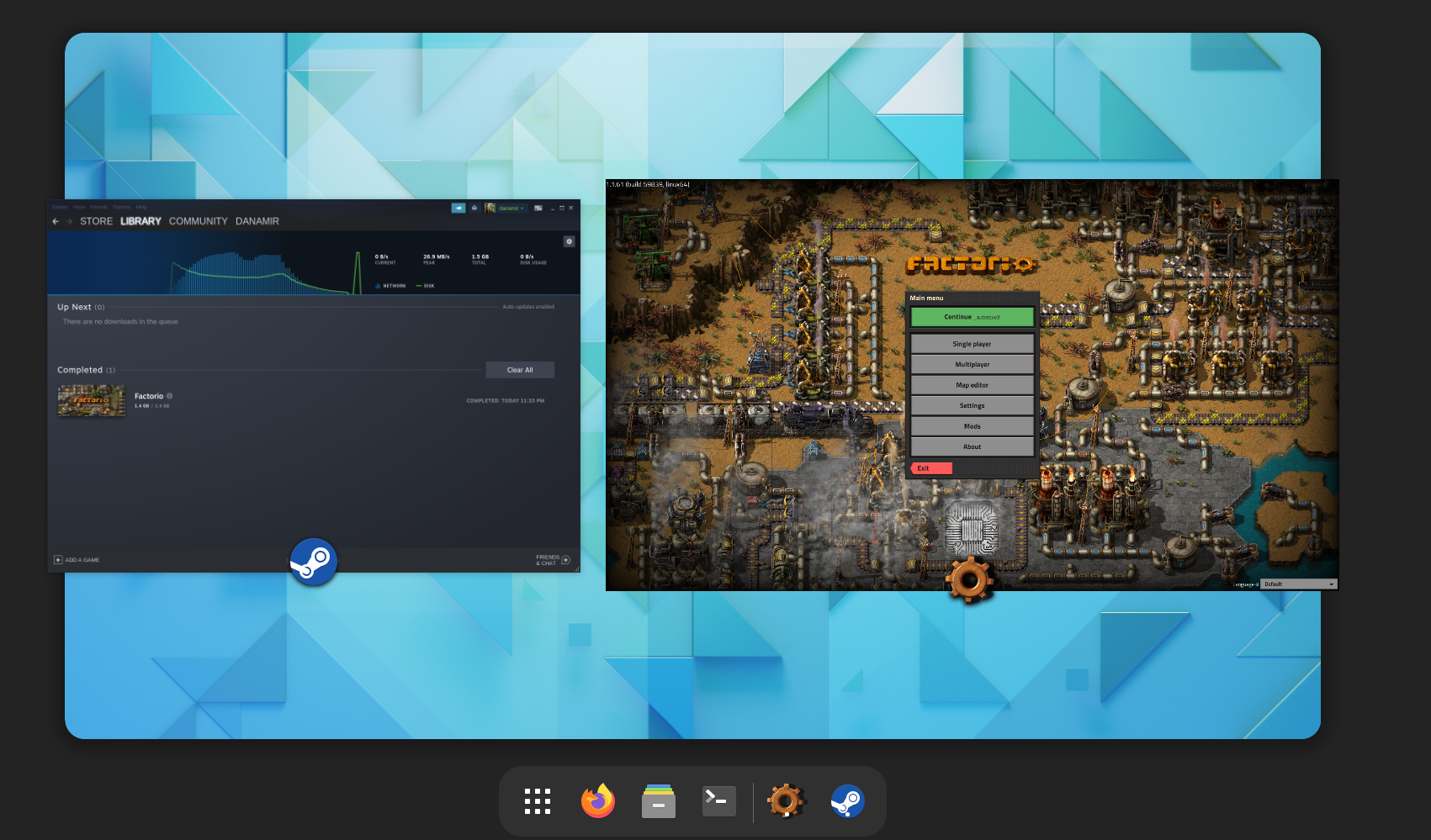The width and height of the screenshot is (1431, 840).
Task: Open the Friends & Chat icon
Action: click(565, 560)
